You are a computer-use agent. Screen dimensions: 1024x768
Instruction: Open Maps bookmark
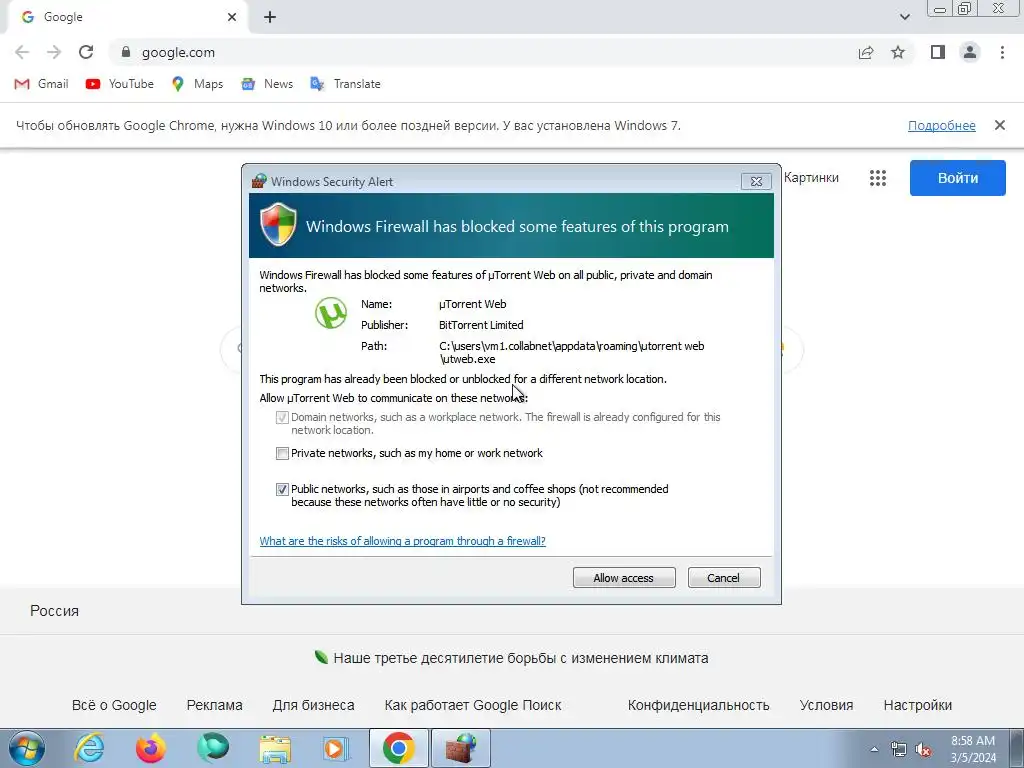pos(197,84)
